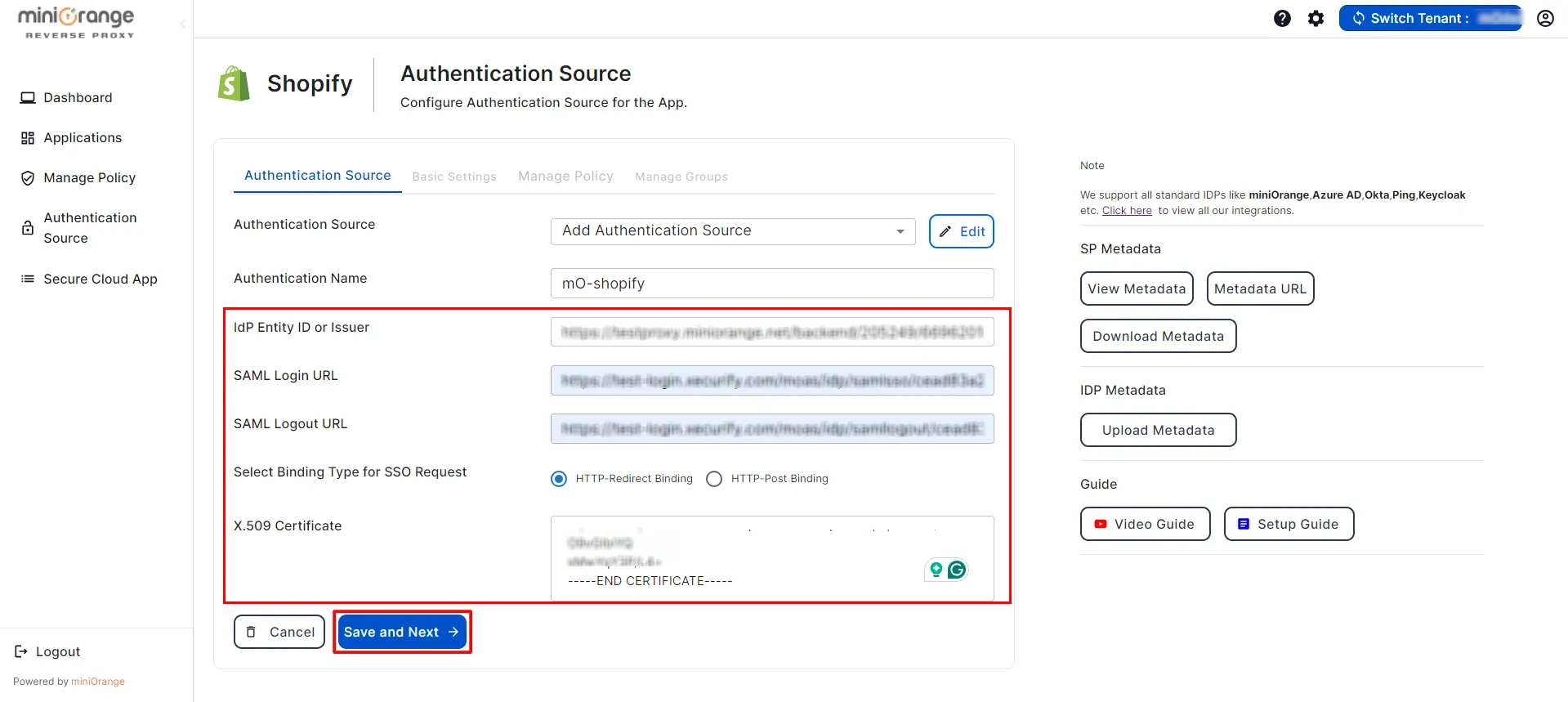Click the green lightbulb suggestion icon
Image resolution: width=1568 pixels, height=702 pixels.
[x=936, y=570]
